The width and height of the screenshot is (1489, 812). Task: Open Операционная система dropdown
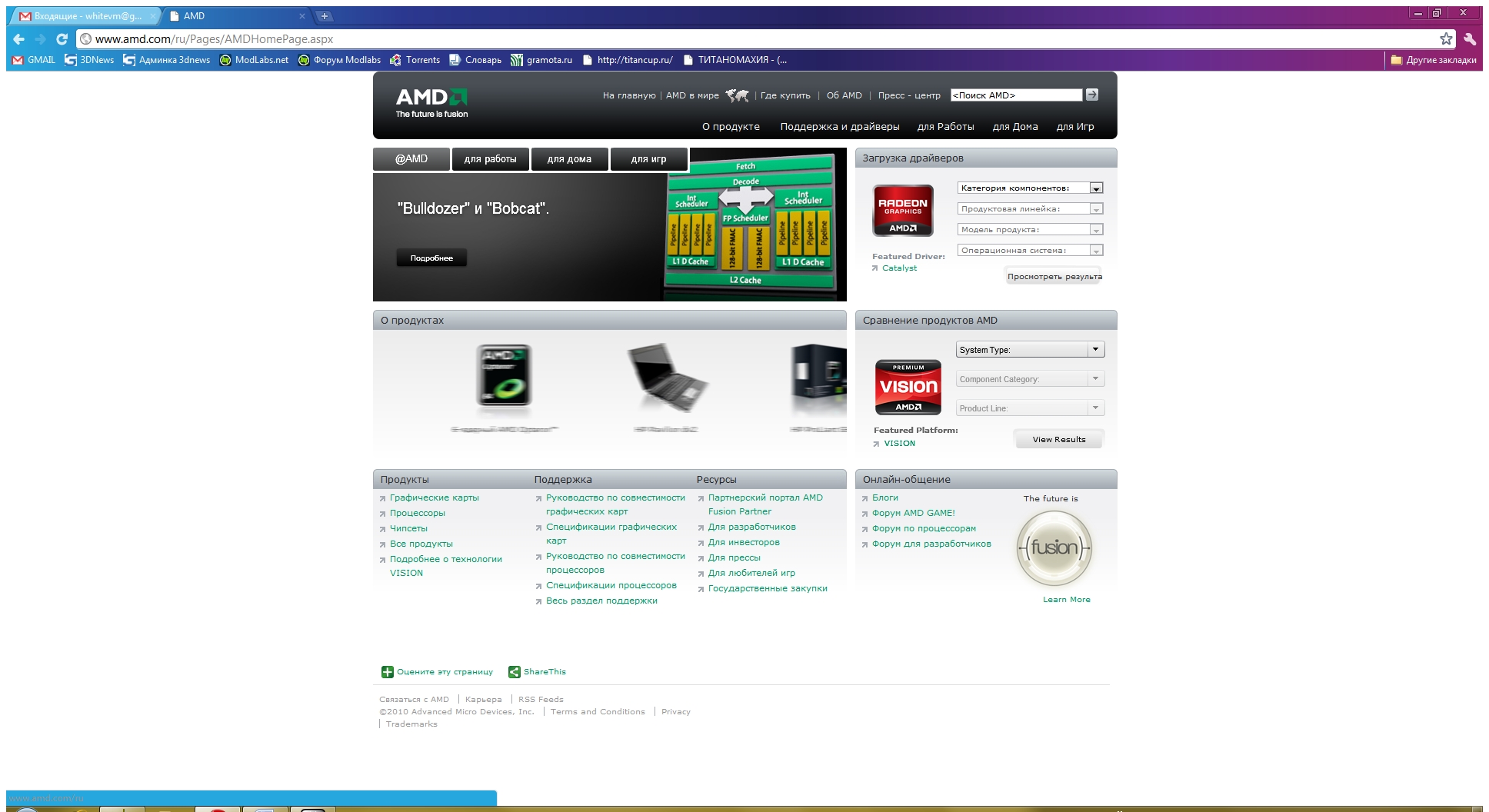pos(1031,250)
